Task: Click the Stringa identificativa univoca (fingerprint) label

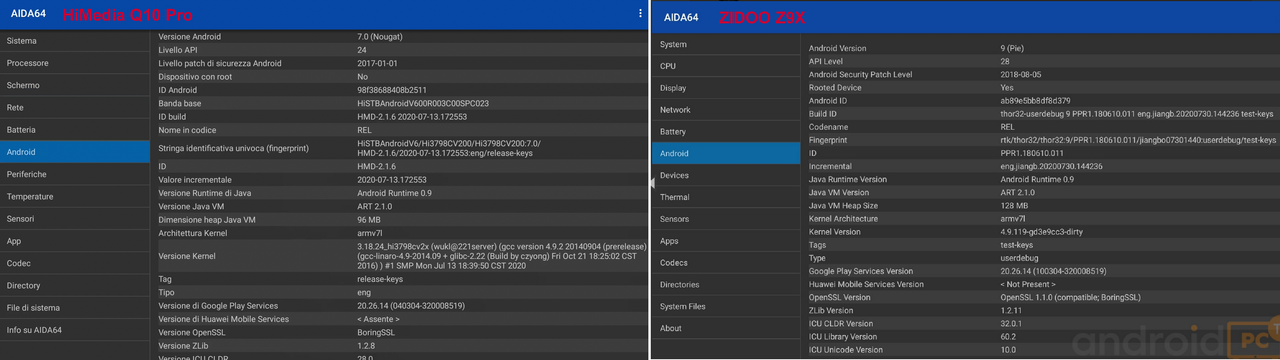Action: tap(233, 148)
